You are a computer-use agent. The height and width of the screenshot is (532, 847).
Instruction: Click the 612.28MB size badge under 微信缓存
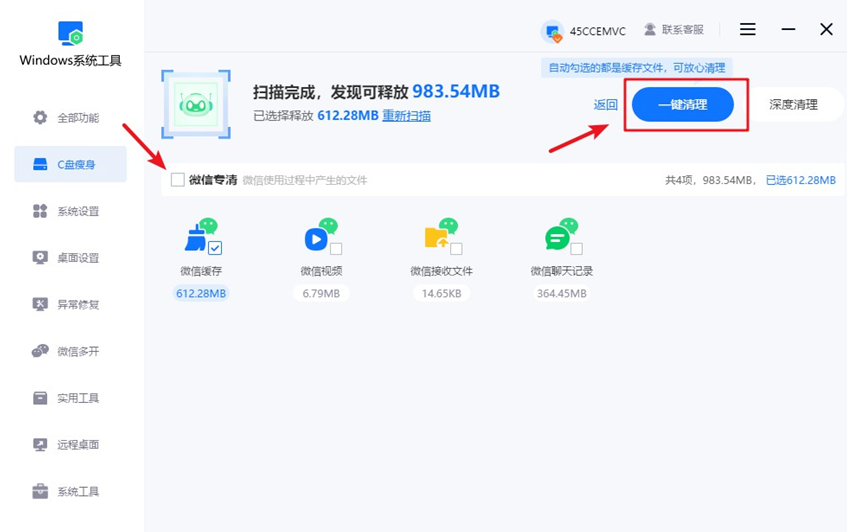(x=201, y=293)
